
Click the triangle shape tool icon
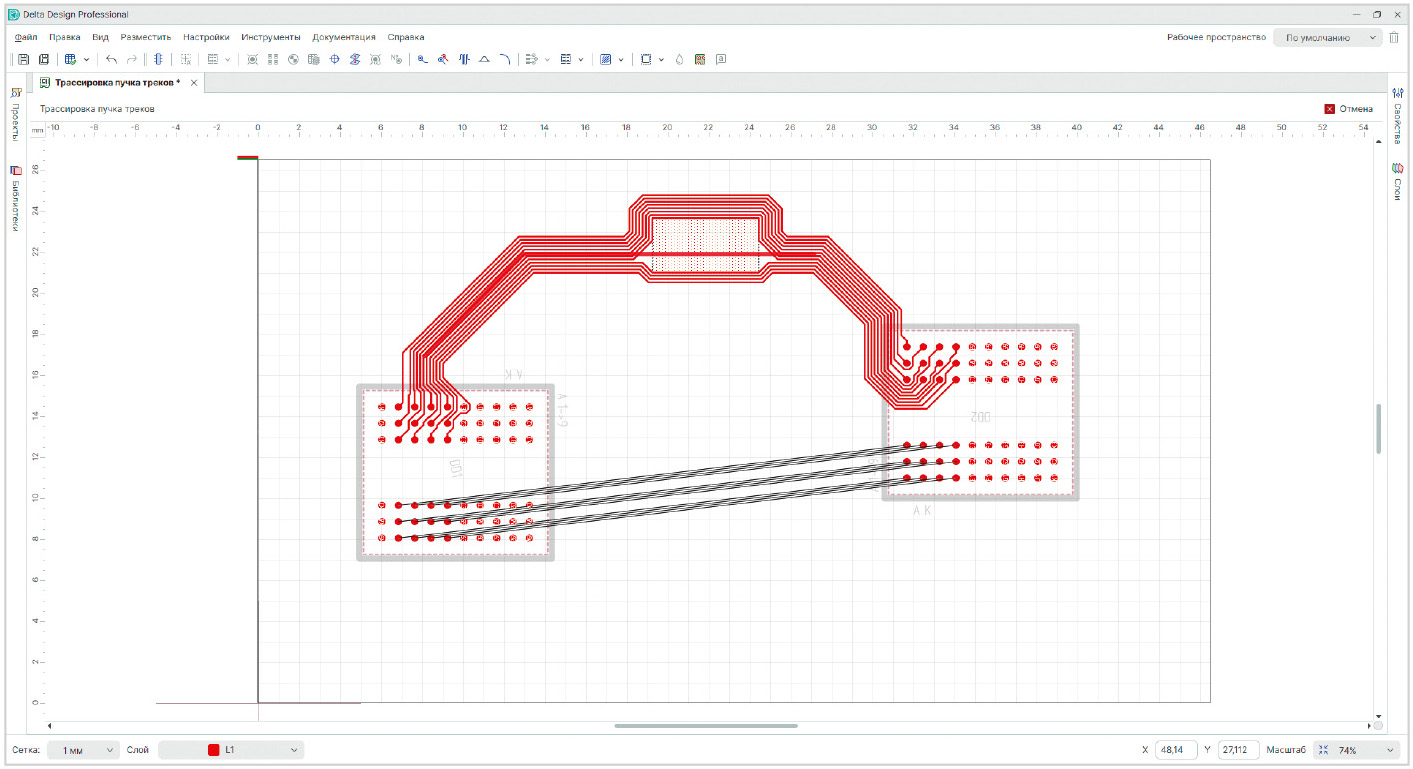[484, 60]
